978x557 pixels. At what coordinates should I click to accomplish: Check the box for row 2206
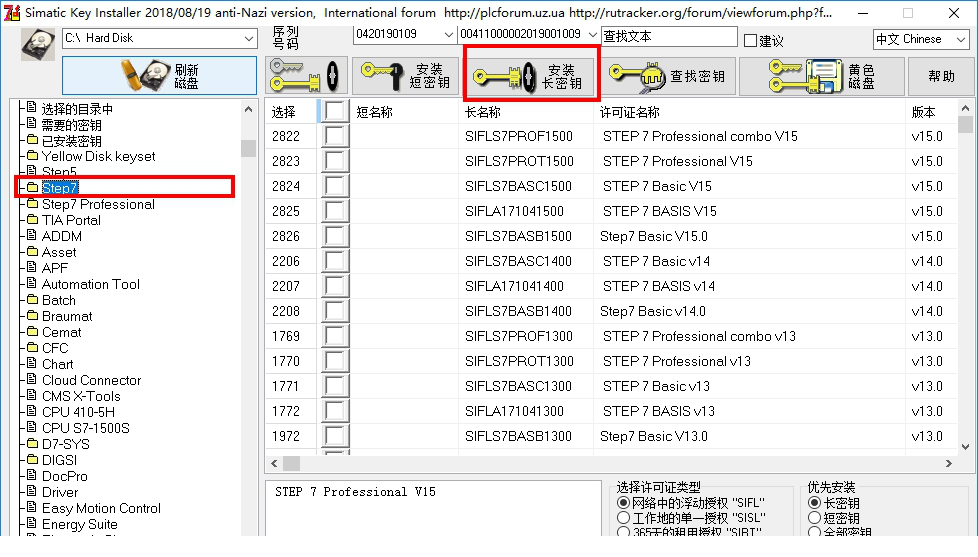[x=335, y=261]
